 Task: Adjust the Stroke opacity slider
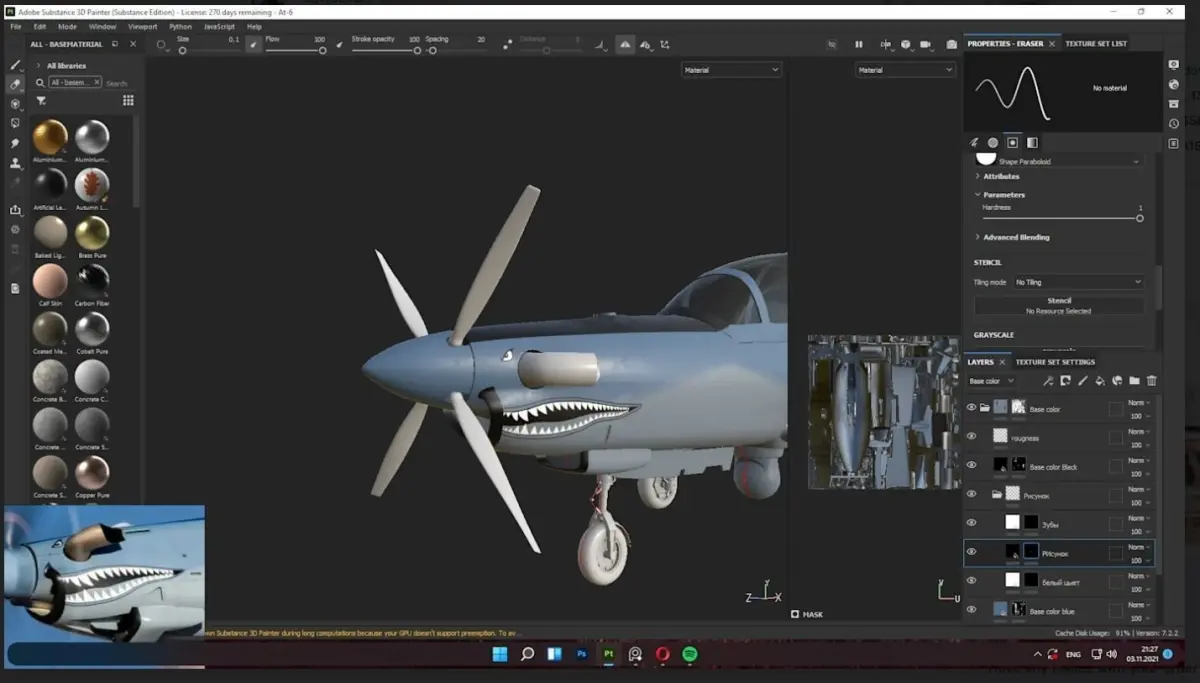coord(385,50)
